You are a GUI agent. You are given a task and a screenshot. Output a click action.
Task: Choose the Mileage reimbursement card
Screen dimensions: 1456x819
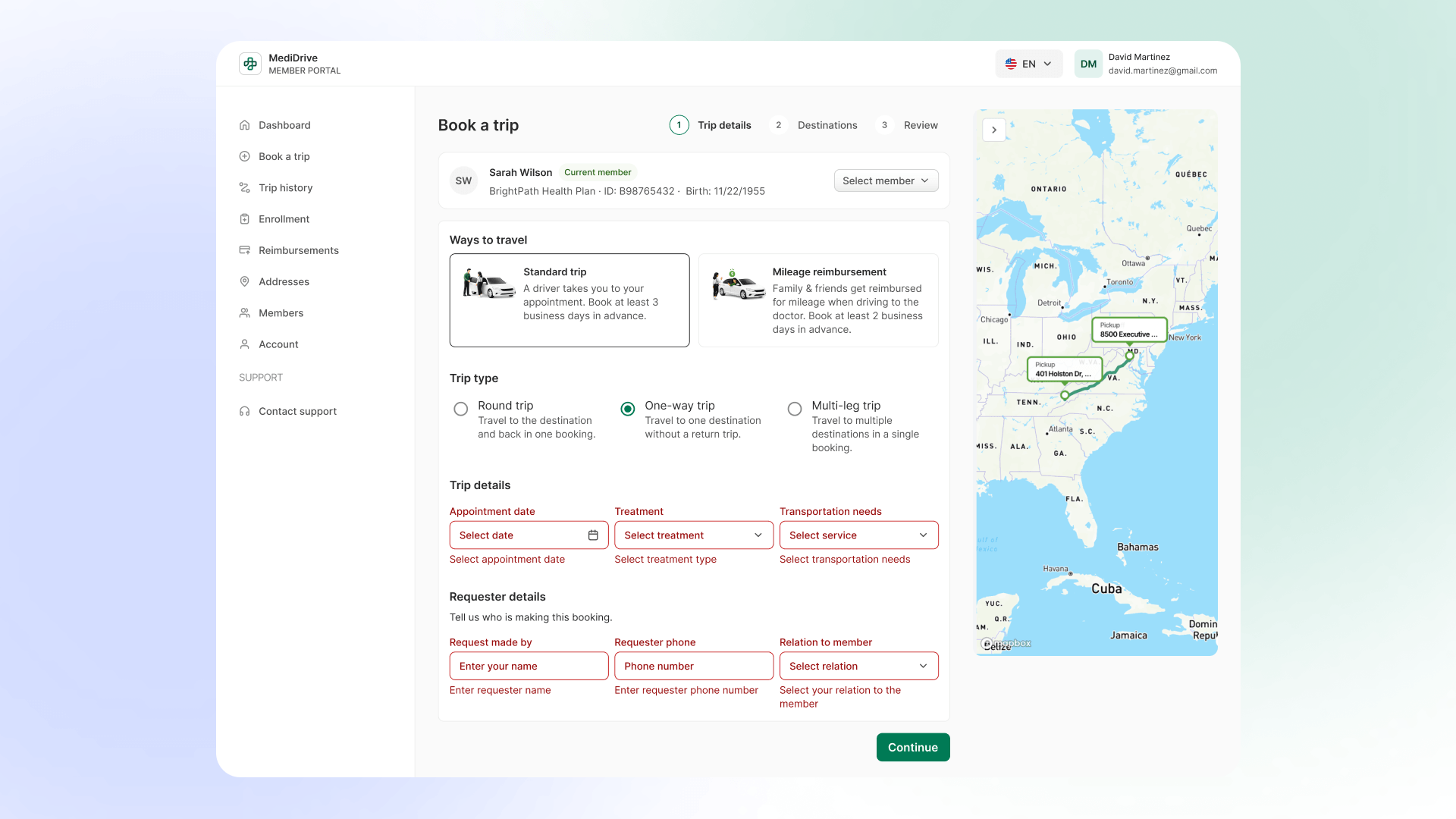click(817, 300)
